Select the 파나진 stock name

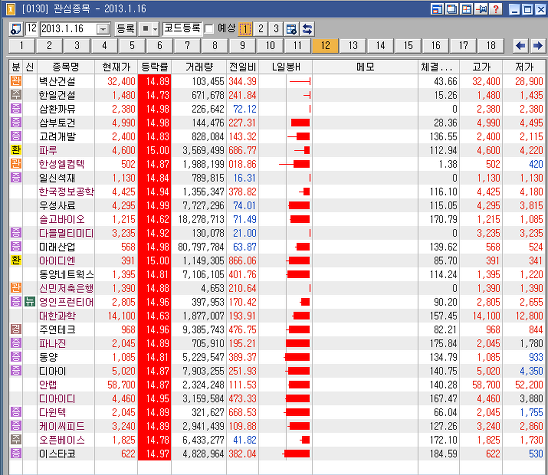pyautogui.click(x=52, y=343)
